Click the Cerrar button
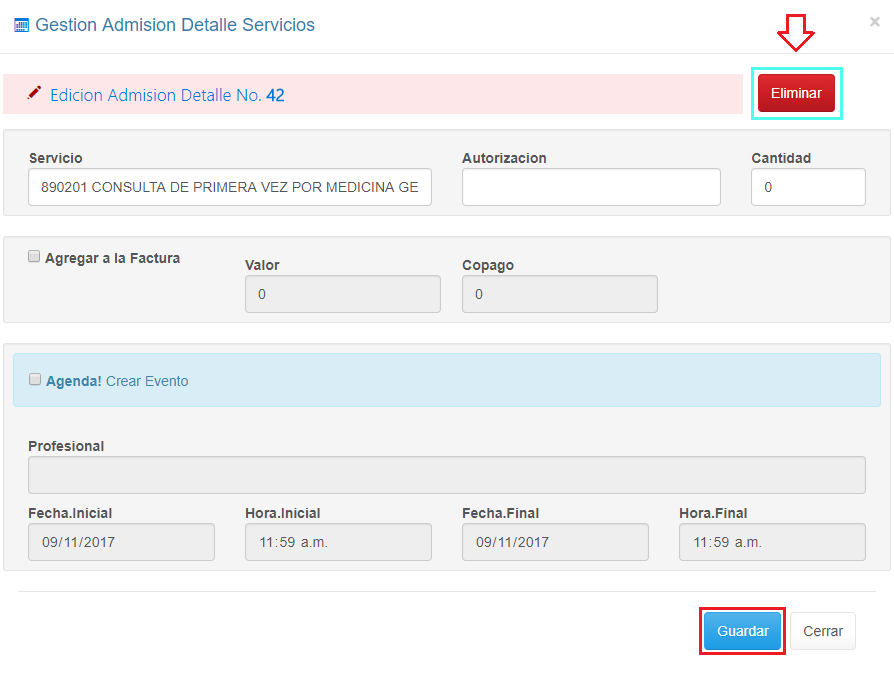Viewport: 894px width, 681px height. tap(823, 631)
